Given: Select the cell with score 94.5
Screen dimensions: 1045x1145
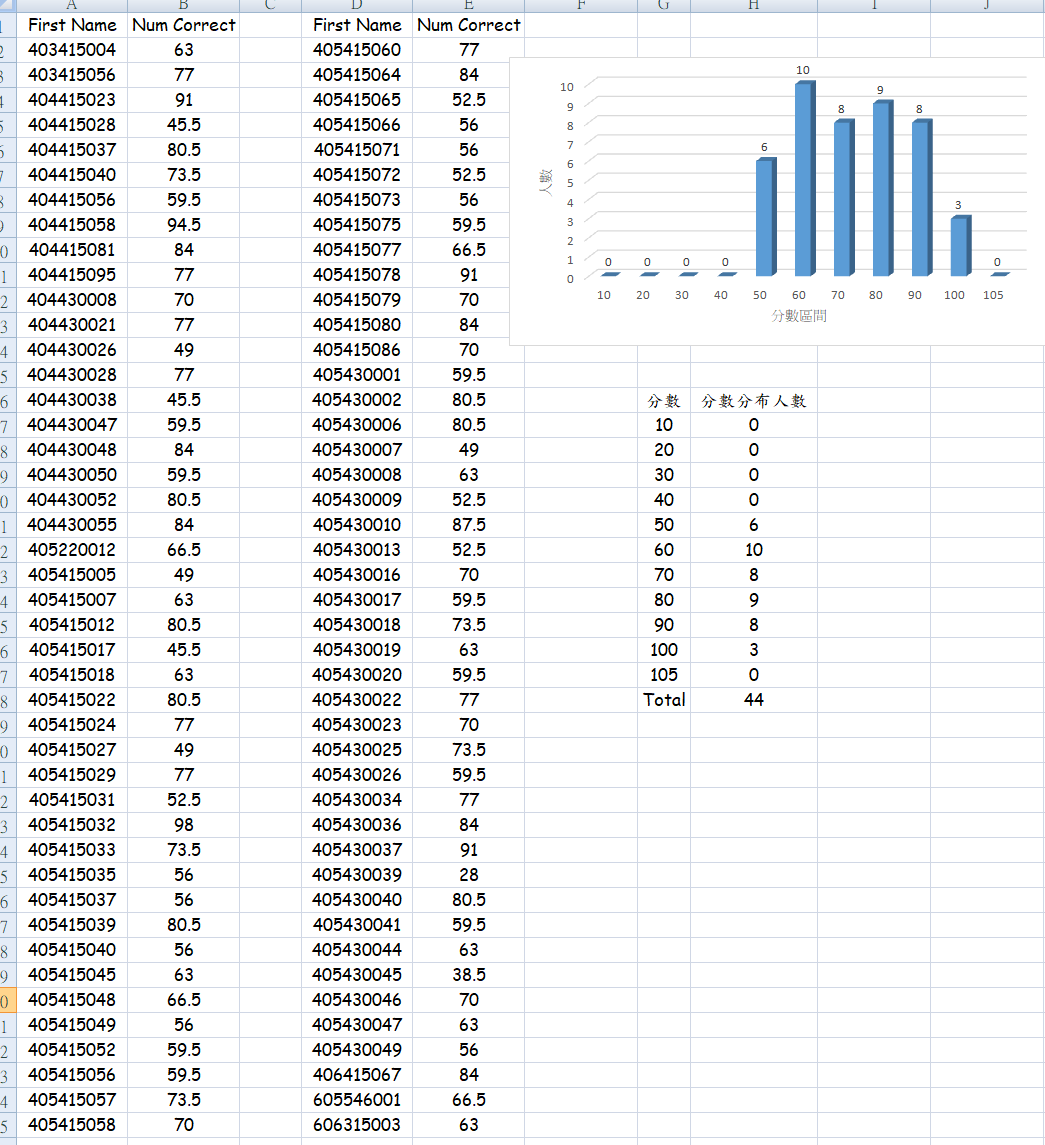Looking at the screenshot, I should 184,225.
